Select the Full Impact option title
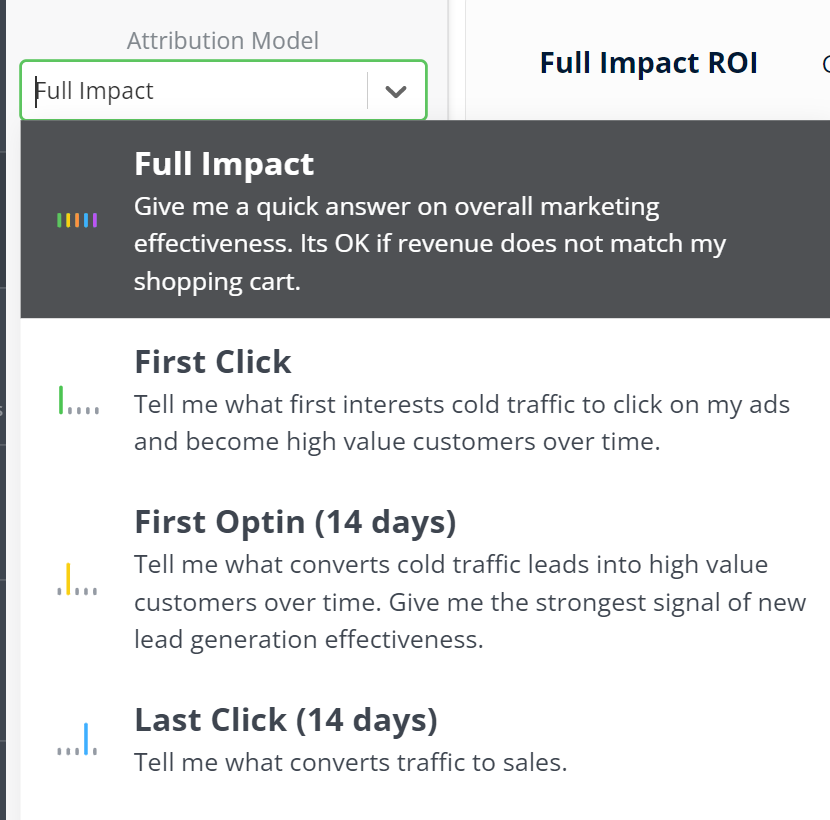The image size is (830, 820). (224, 164)
